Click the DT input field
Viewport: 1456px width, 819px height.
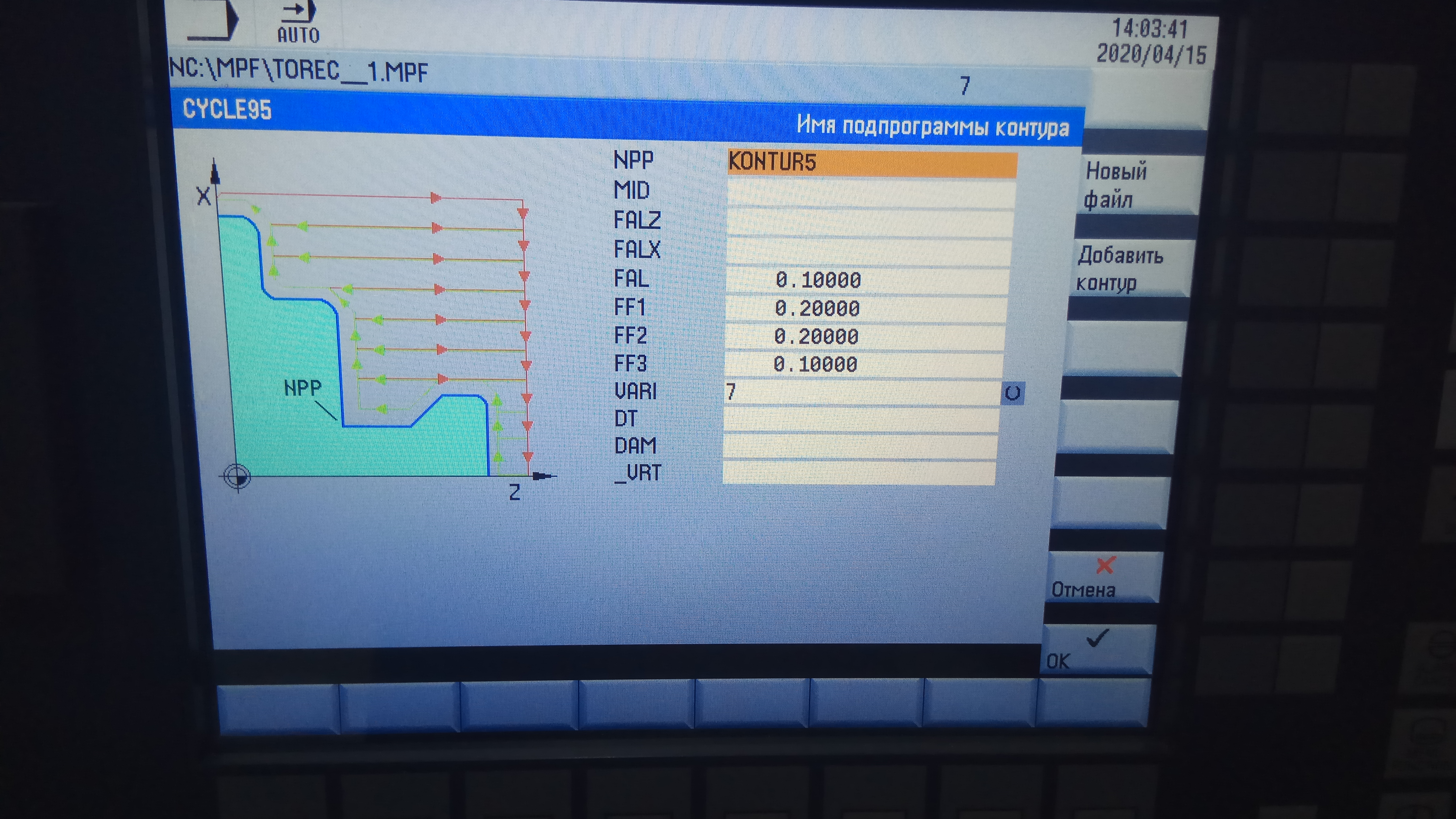pos(860,419)
